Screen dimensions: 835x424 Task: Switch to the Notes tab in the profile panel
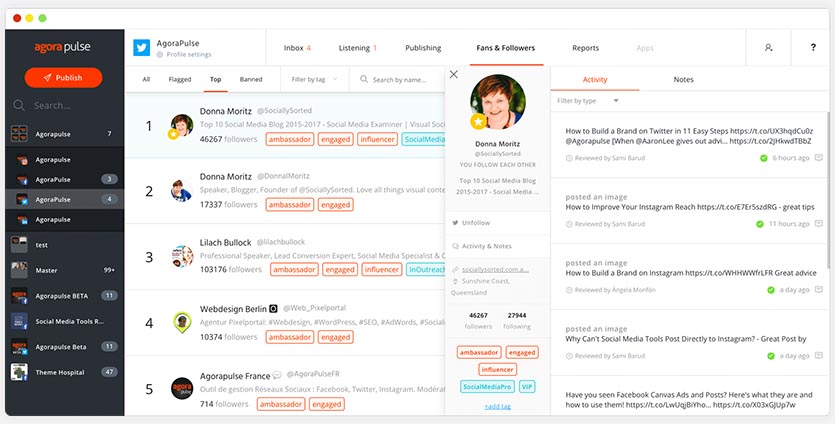[683, 79]
